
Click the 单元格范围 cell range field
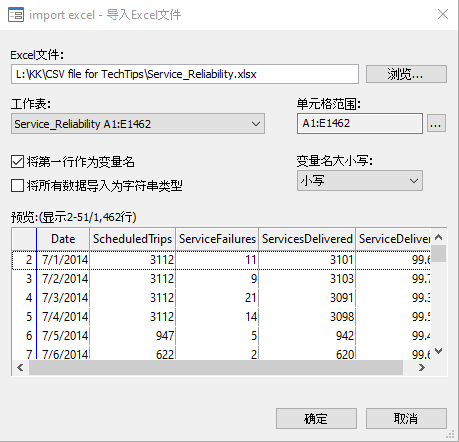360,123
